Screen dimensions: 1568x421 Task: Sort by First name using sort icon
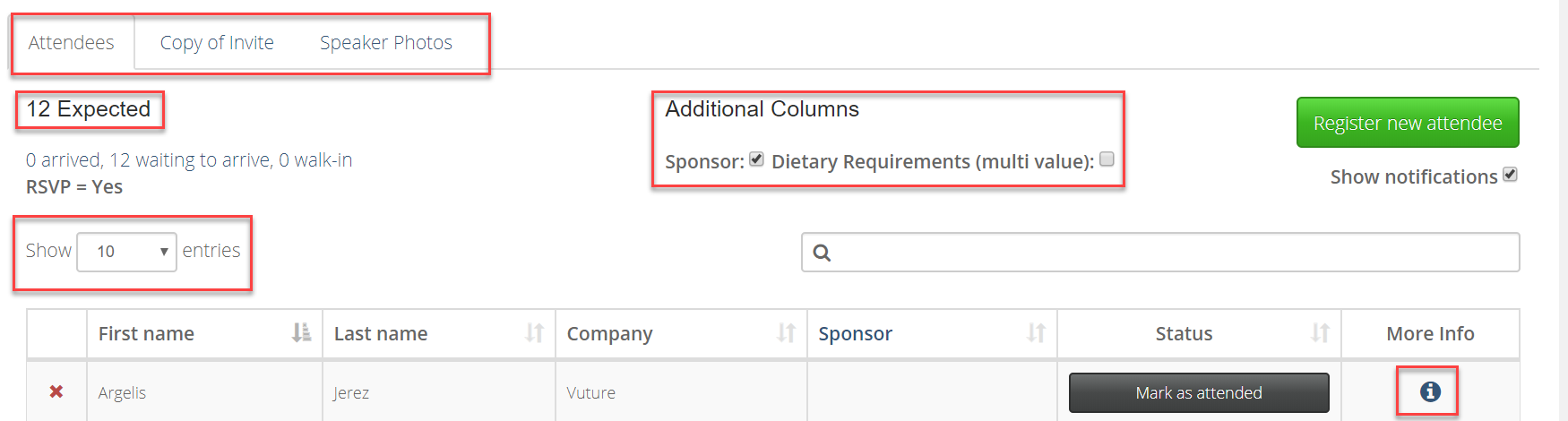(302, 333)
